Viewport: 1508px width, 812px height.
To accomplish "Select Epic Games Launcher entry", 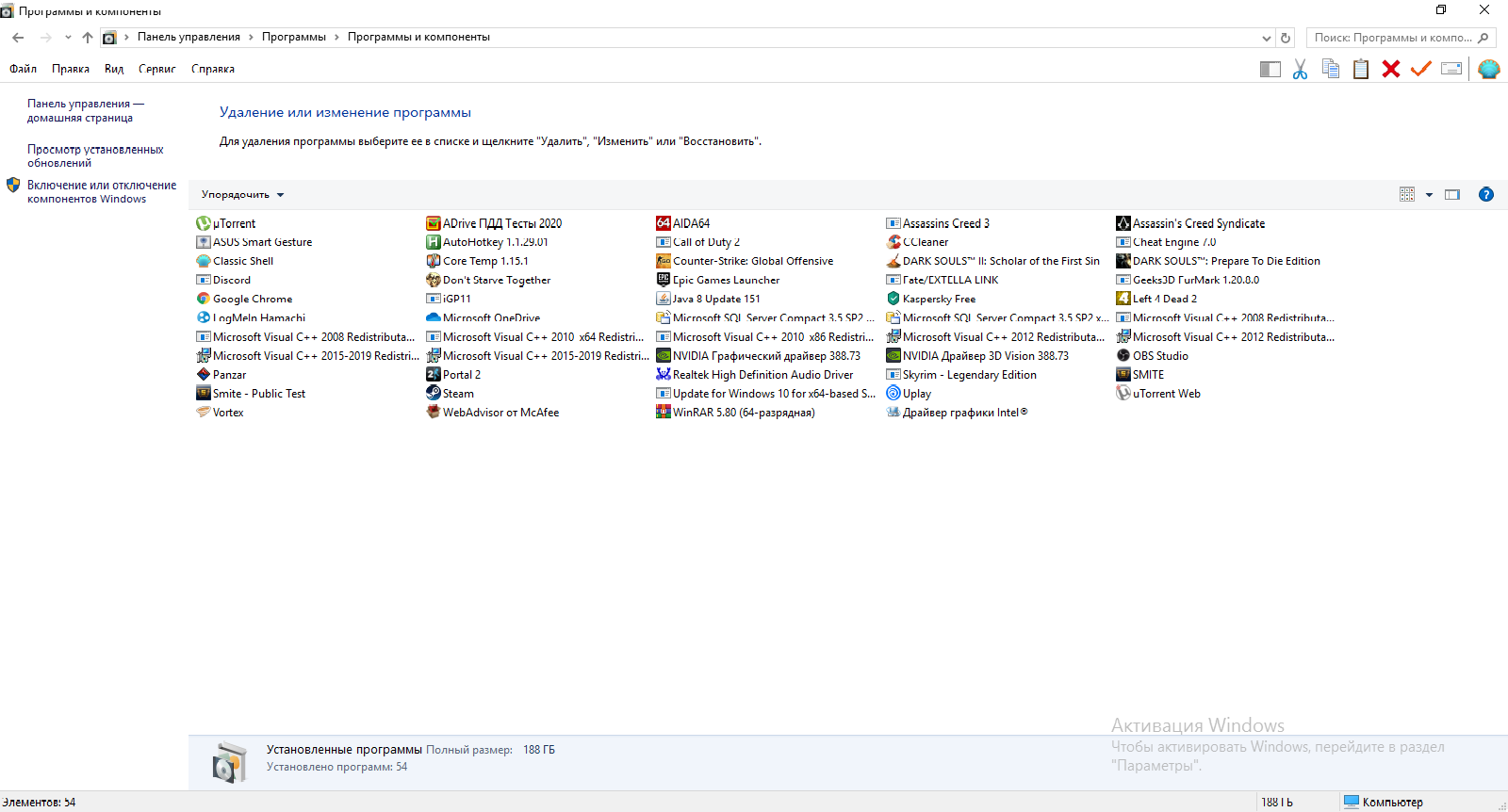I will pyautogui.click(x=718, y=280).
